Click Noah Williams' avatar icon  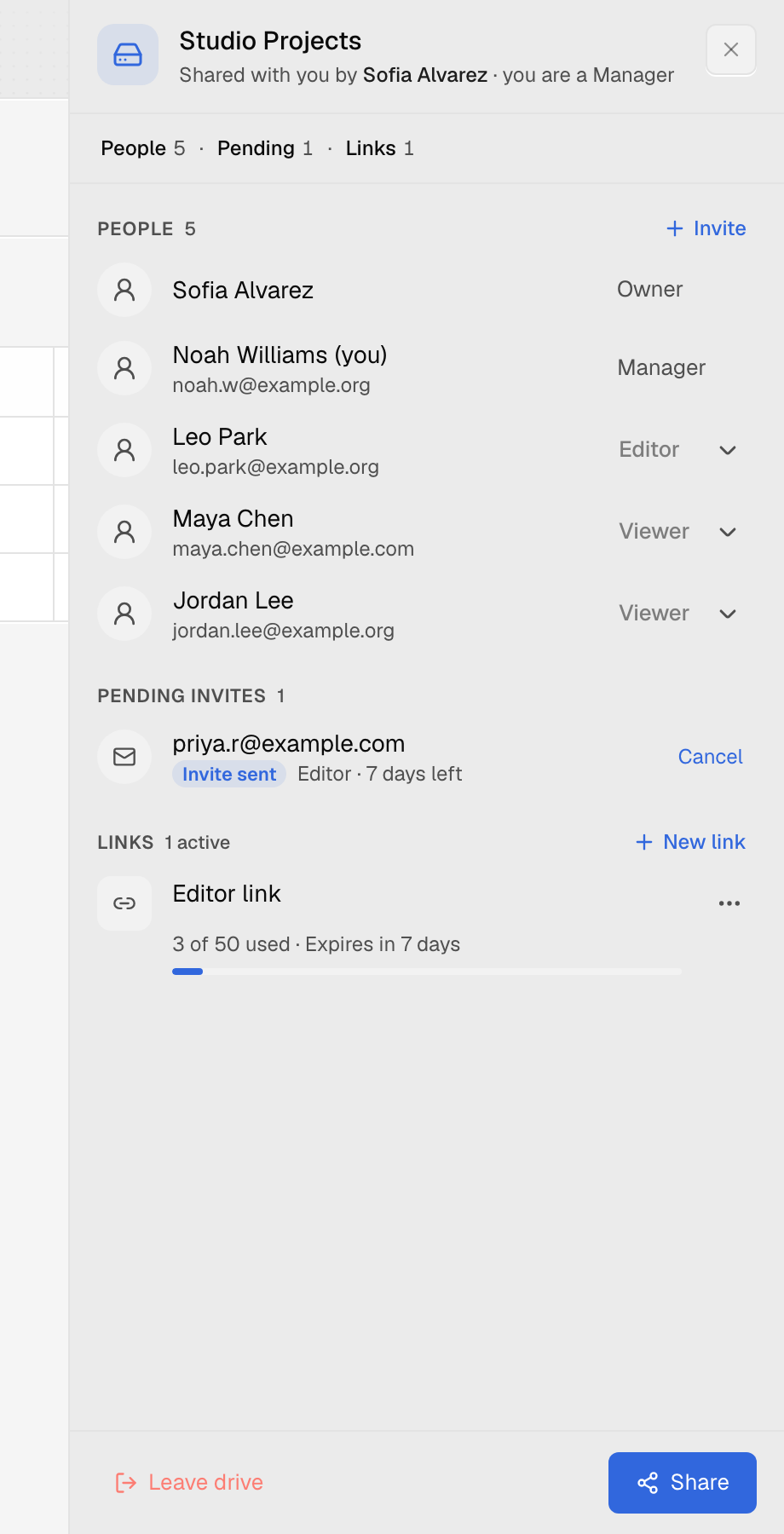click(124, 368)
